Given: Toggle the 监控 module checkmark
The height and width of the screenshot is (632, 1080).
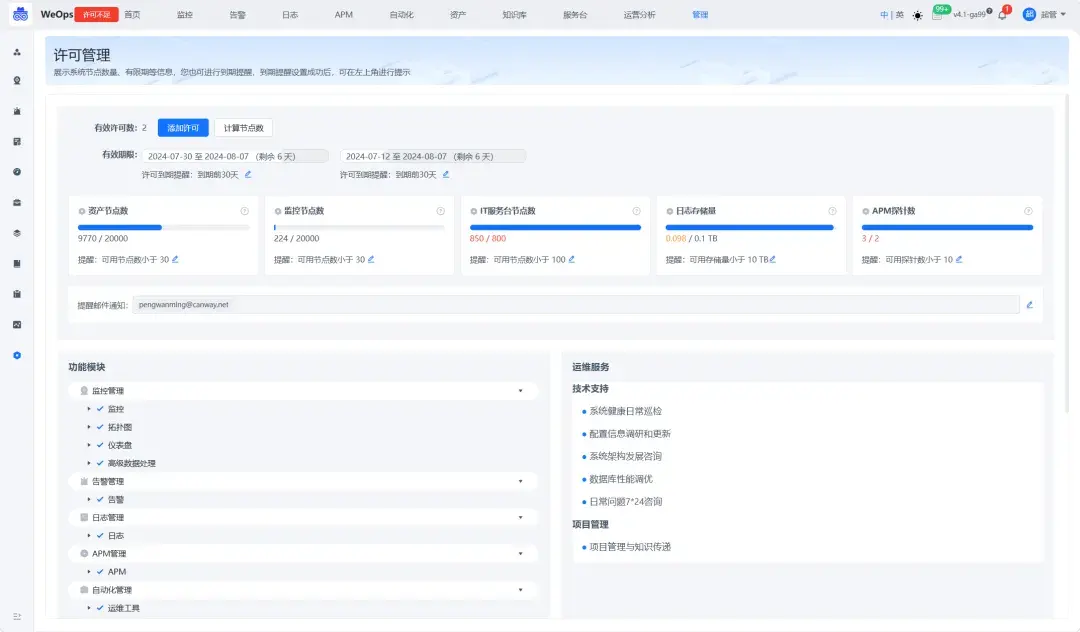Looking at the screenshot, I should [100, 409].
